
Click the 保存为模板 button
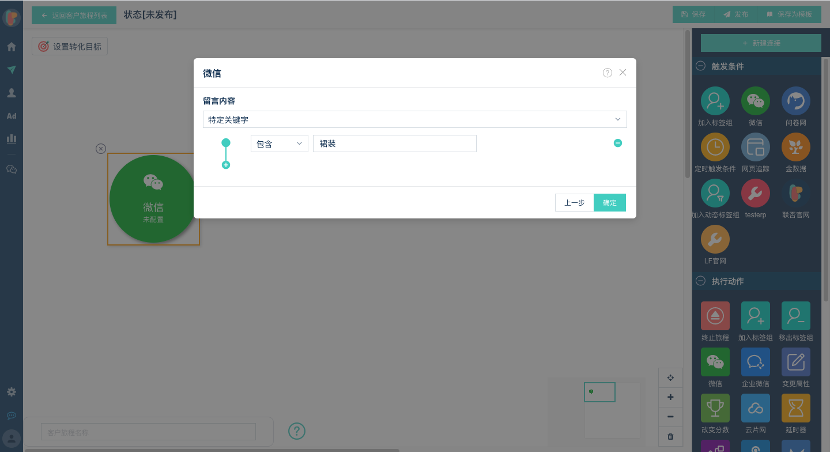789,14
